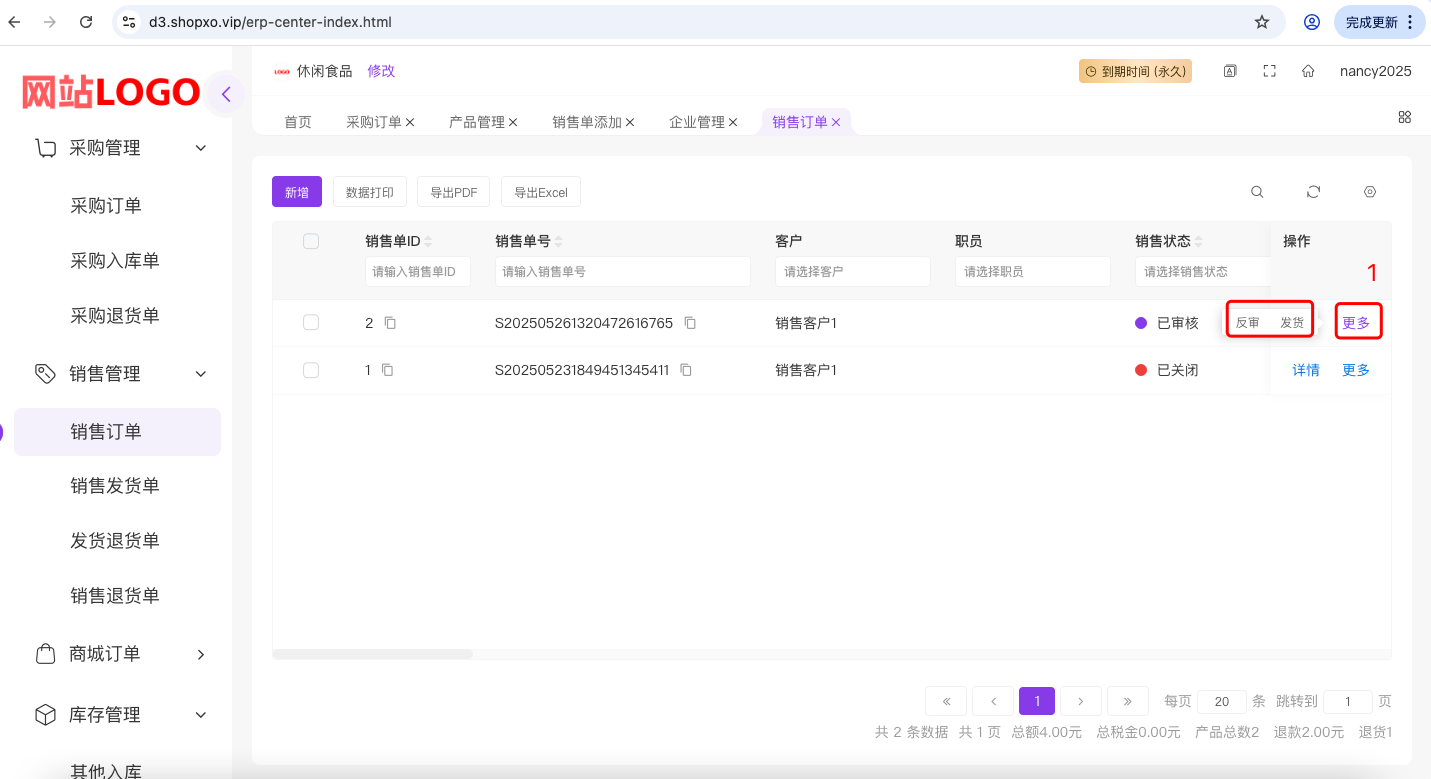Open the browser profile icon
This screenshot has width=1431, height=779.
(x=1312, y=22)
